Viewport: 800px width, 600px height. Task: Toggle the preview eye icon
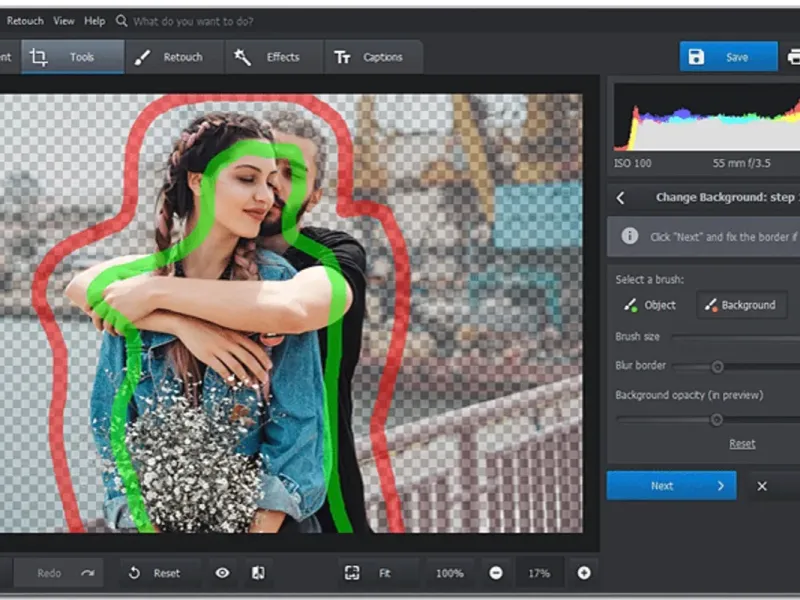222,573
